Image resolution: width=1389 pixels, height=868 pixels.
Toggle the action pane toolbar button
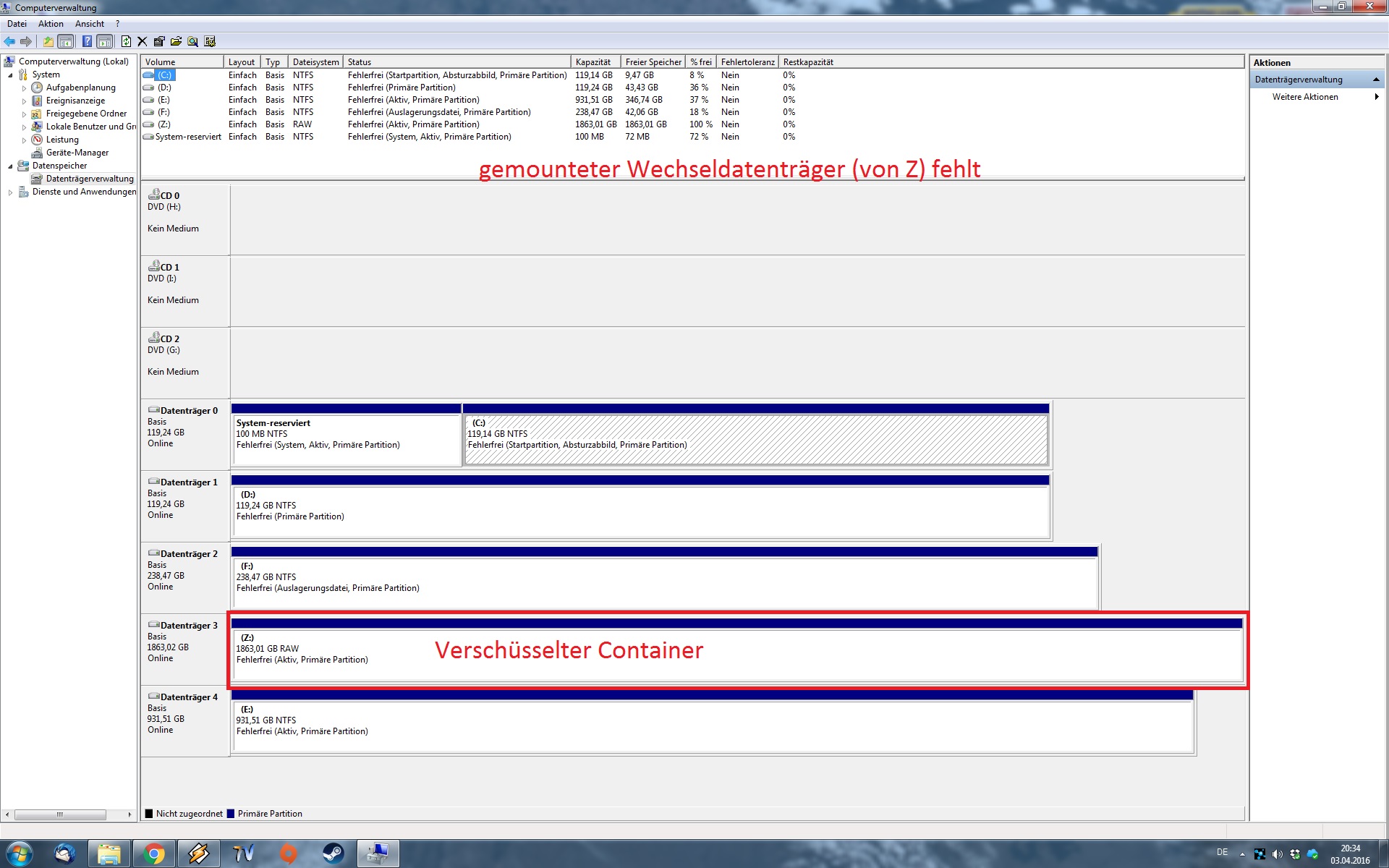(x=105, y=41)
